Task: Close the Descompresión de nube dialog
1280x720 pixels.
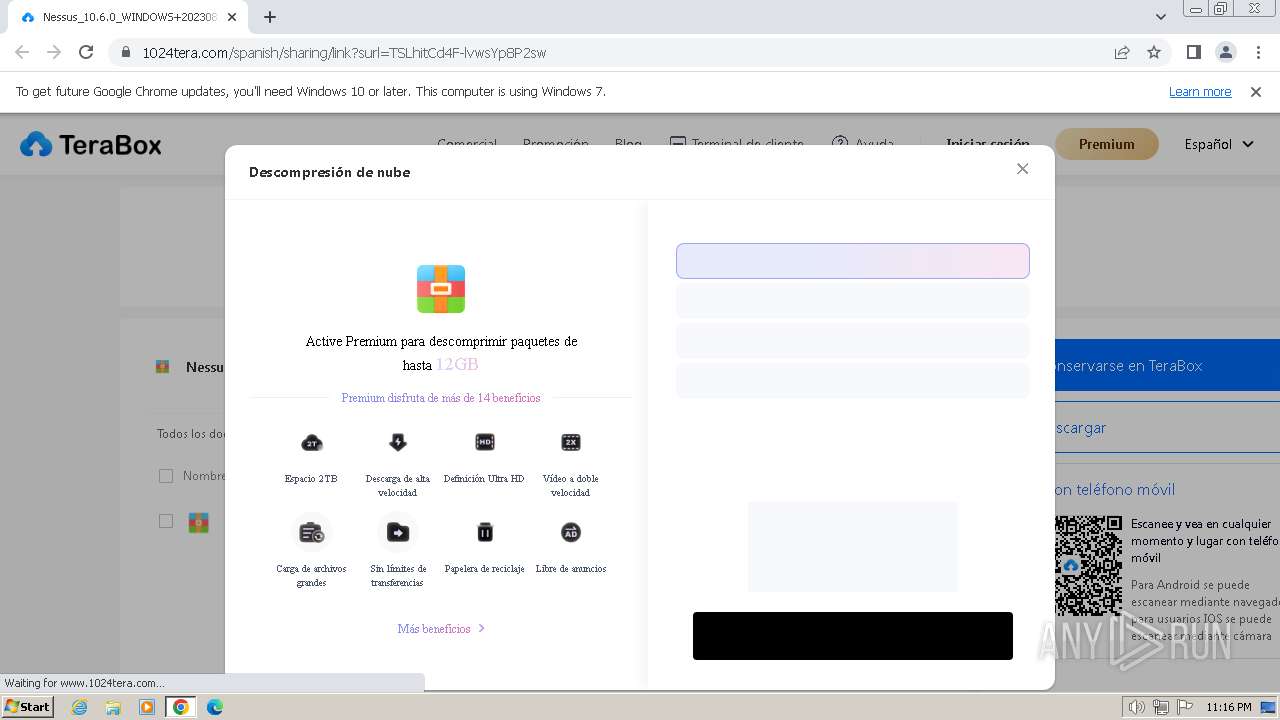Action: pos(1022,169)
